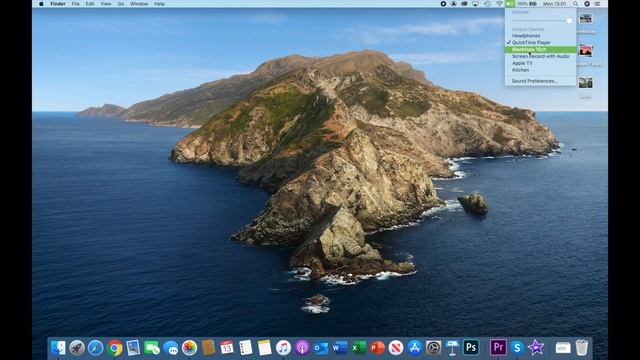640x360 pixels.
Task: Open the folder stack next to Trash
Action: [563, 348]
